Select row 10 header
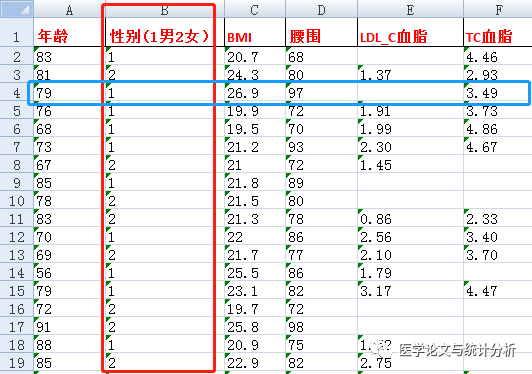The width and height of the screenshot is (532, 374). pyautogui.click(x=17, y=201)
